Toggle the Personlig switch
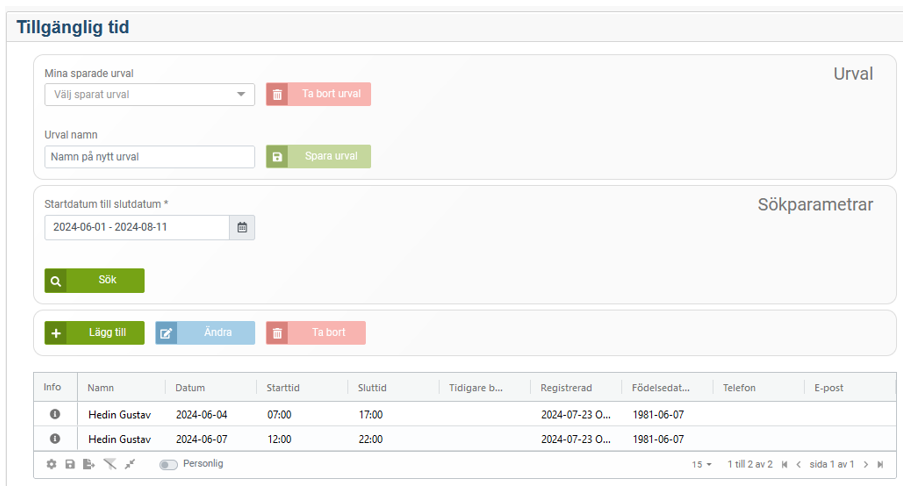The image size is (903, 488). tap(168, 465)
